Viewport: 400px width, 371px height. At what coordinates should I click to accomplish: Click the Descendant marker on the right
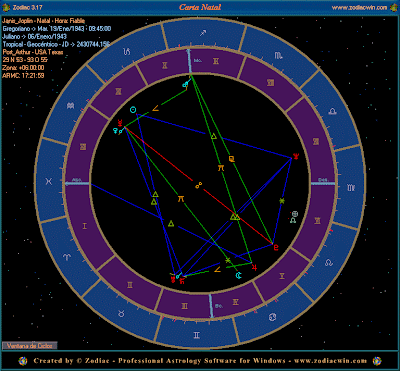[x=323, y=183]
